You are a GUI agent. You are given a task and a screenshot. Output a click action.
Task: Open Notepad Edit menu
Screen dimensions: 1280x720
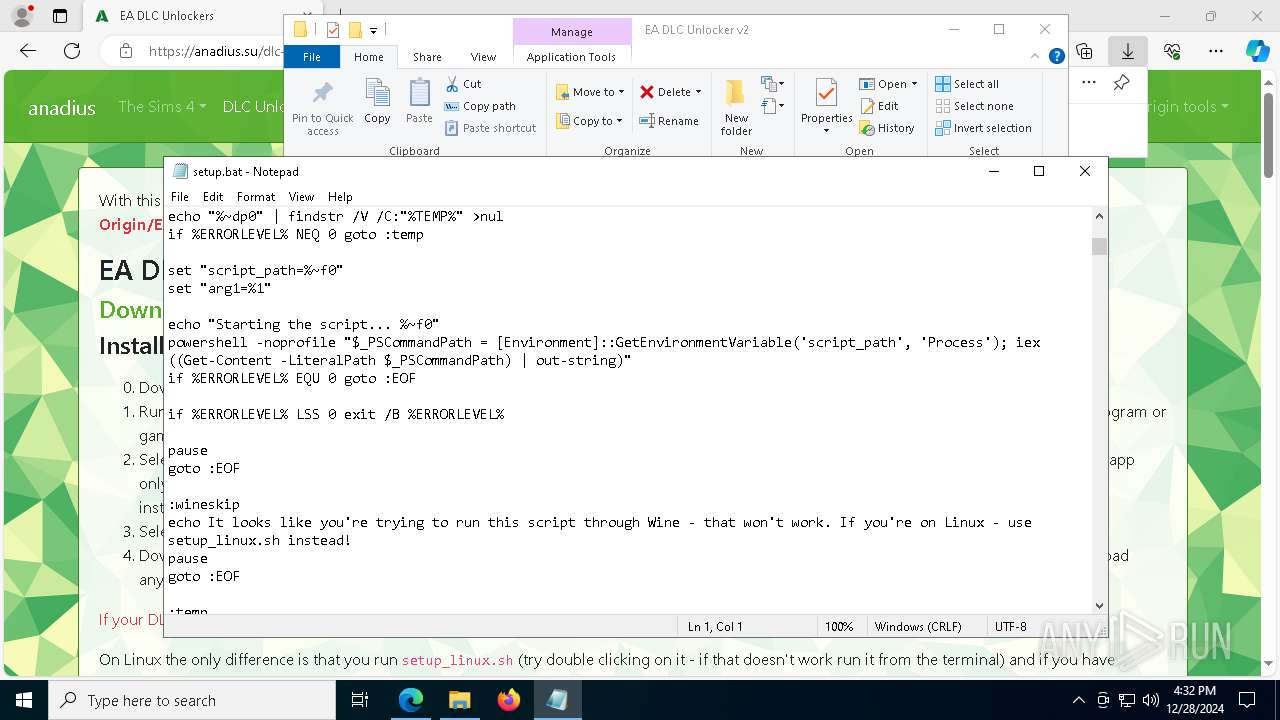(x=213, y=197)
